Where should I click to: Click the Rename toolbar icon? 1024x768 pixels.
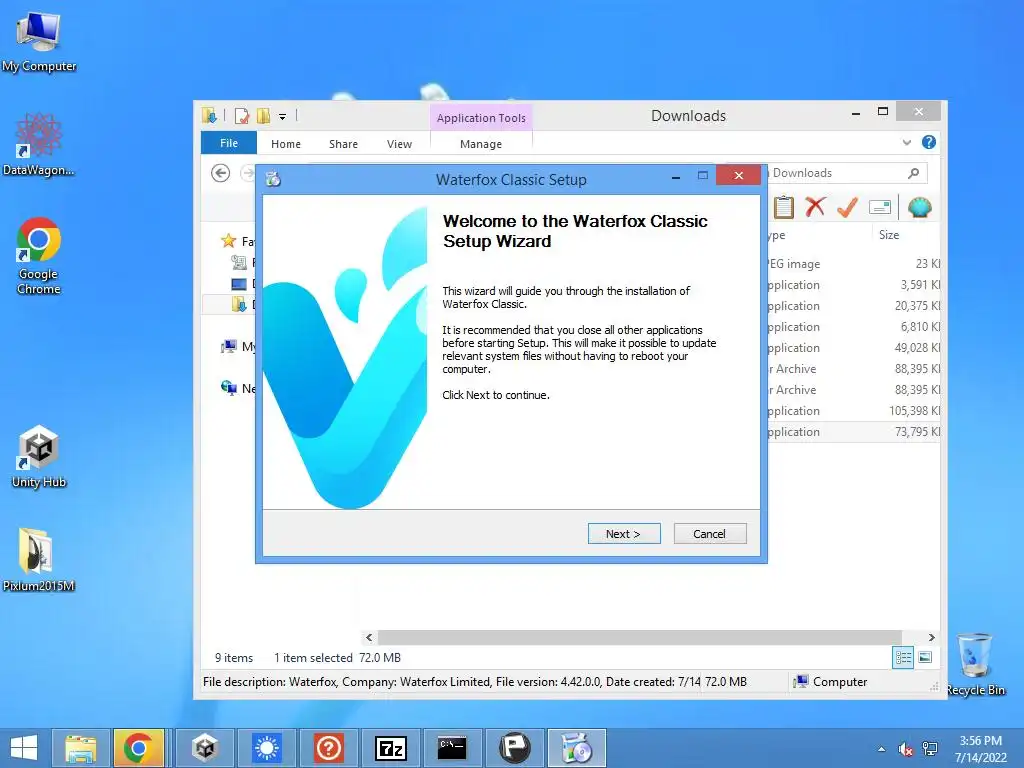880,208
